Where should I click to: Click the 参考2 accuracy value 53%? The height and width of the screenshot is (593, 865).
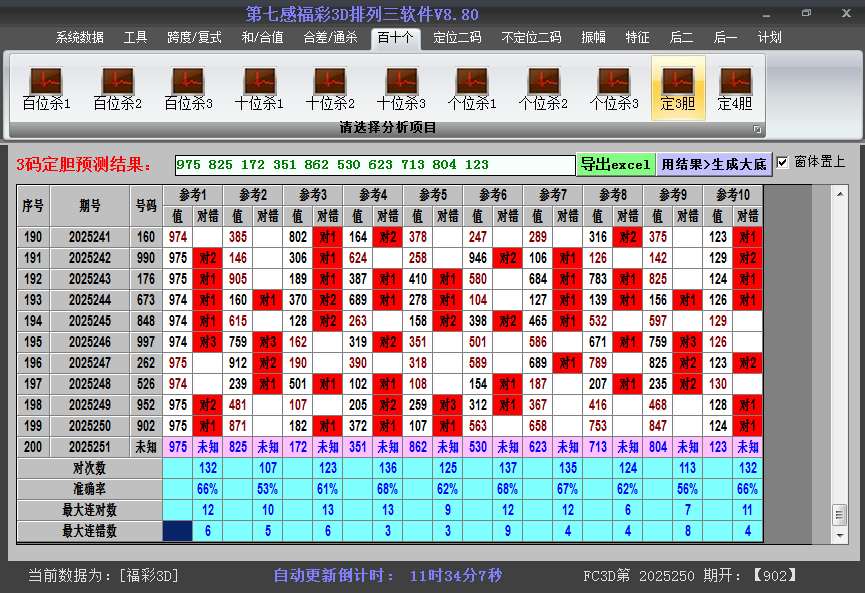(x=268, y=489)
